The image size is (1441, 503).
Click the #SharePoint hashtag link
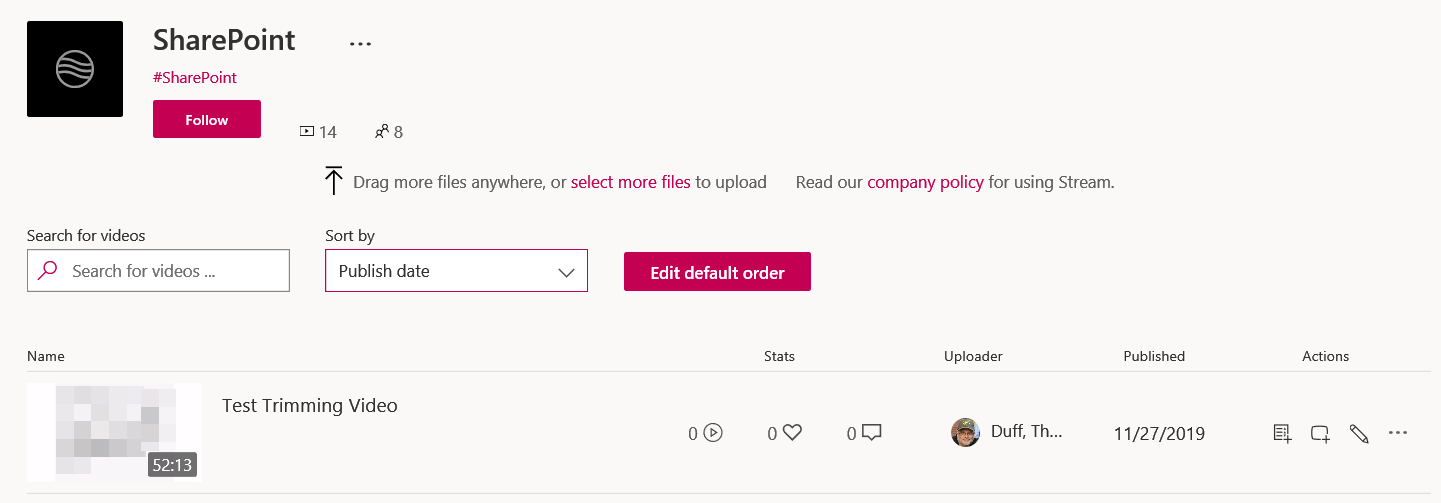(x=195, y=77)
